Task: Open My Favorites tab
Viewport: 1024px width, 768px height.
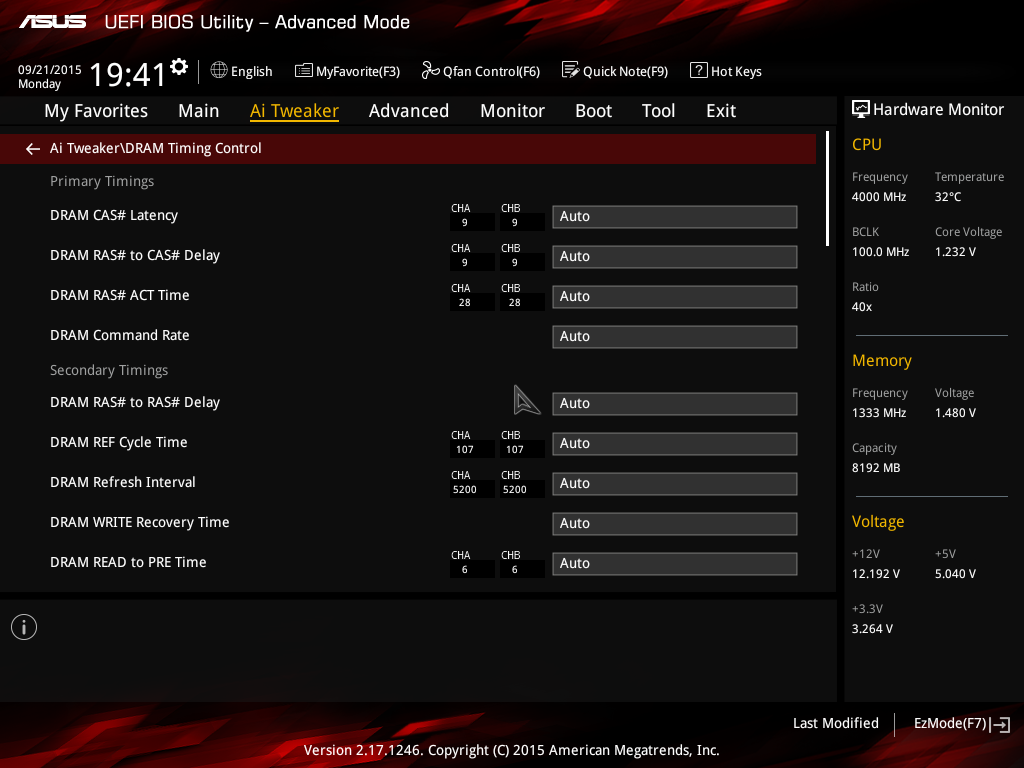Action: coord(96,111)
